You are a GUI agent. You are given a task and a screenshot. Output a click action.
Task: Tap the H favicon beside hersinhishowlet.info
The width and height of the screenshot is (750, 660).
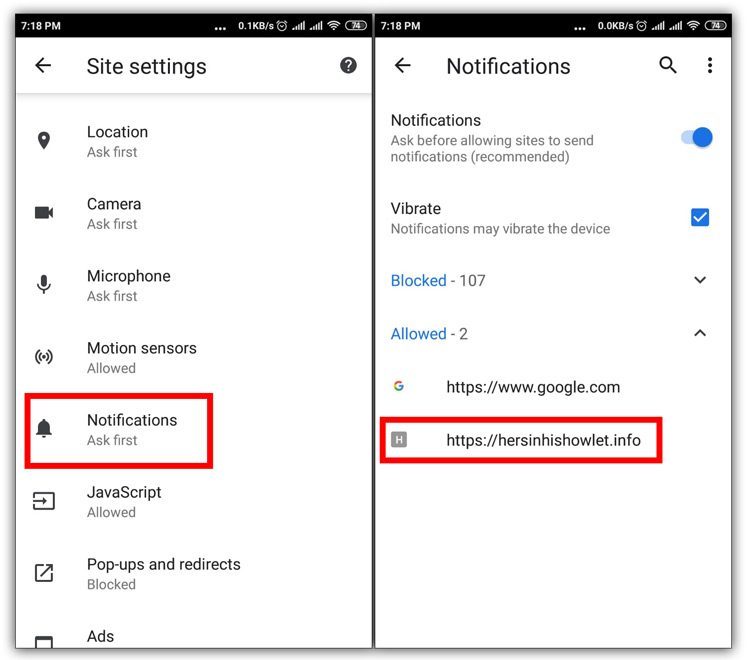(x=399, y=439)
